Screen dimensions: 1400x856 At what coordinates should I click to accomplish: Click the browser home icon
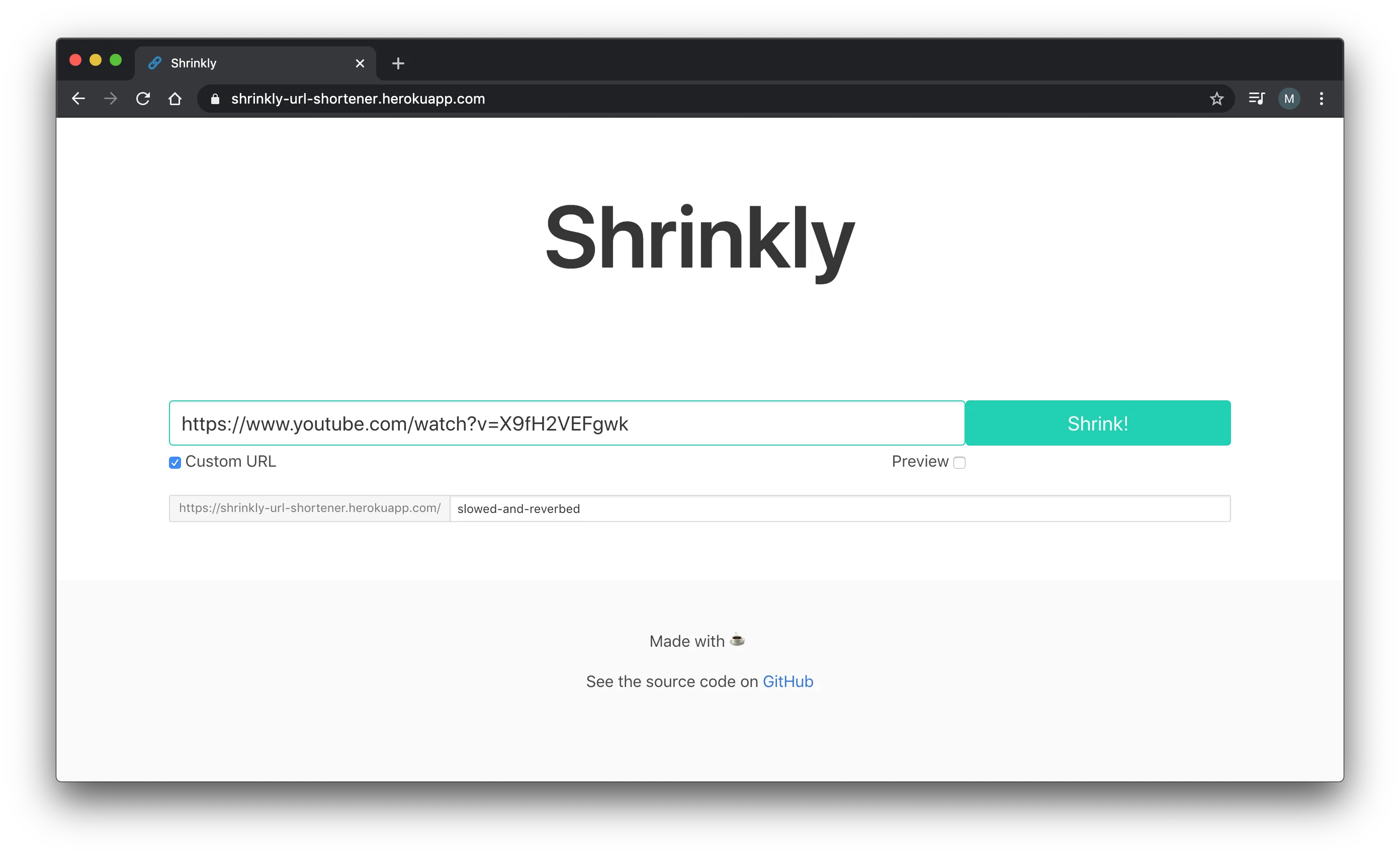[x=175, y=99]
